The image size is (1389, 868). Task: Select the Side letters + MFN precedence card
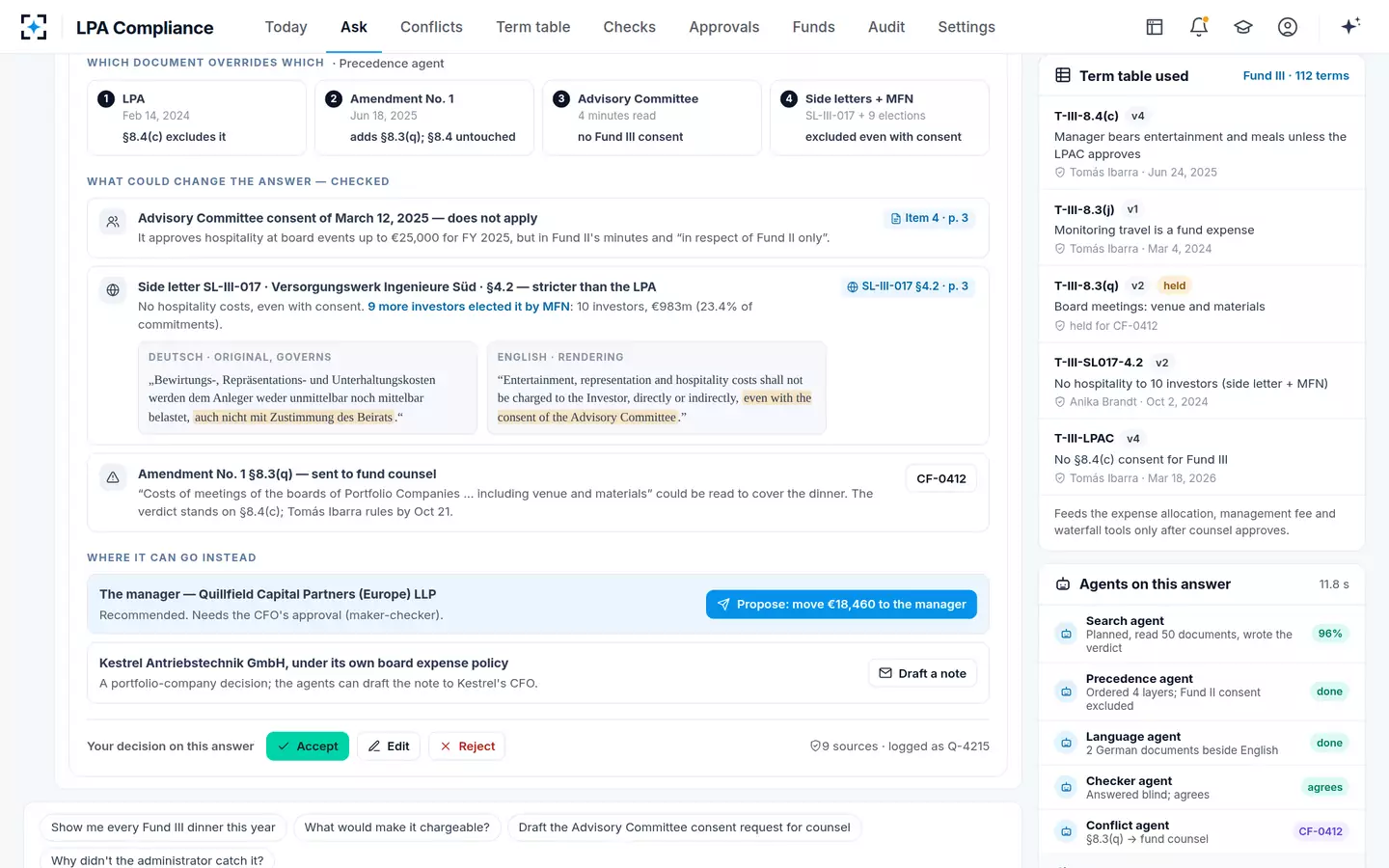point(880,118)
